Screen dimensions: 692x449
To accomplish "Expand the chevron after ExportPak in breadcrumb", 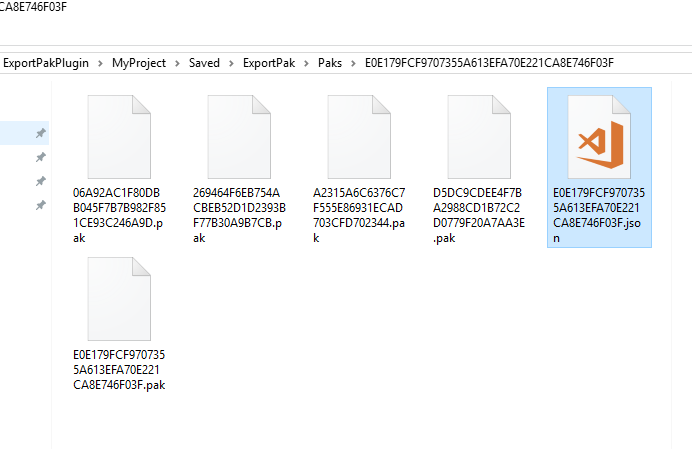I will [x=306, y=64].
